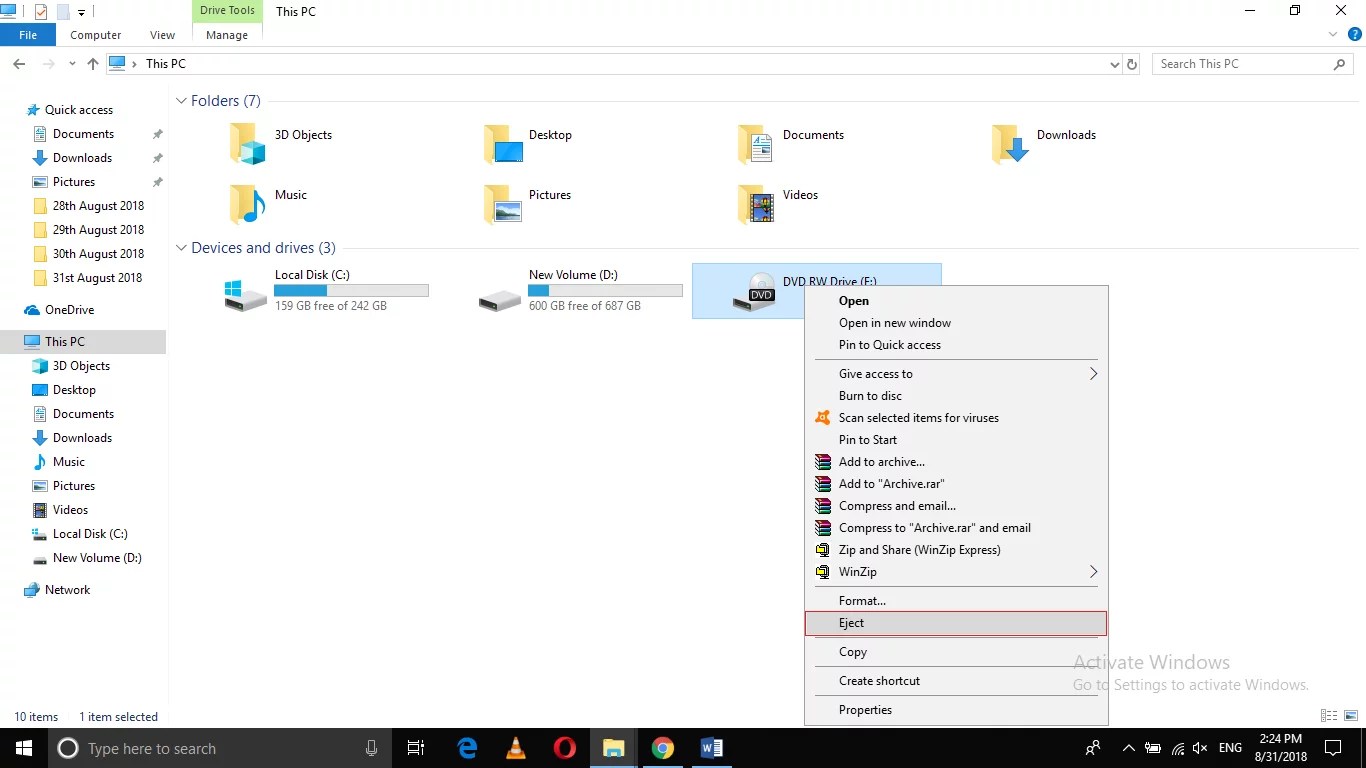Click the microphone icon in taskbar search

(x=371, y=748)
